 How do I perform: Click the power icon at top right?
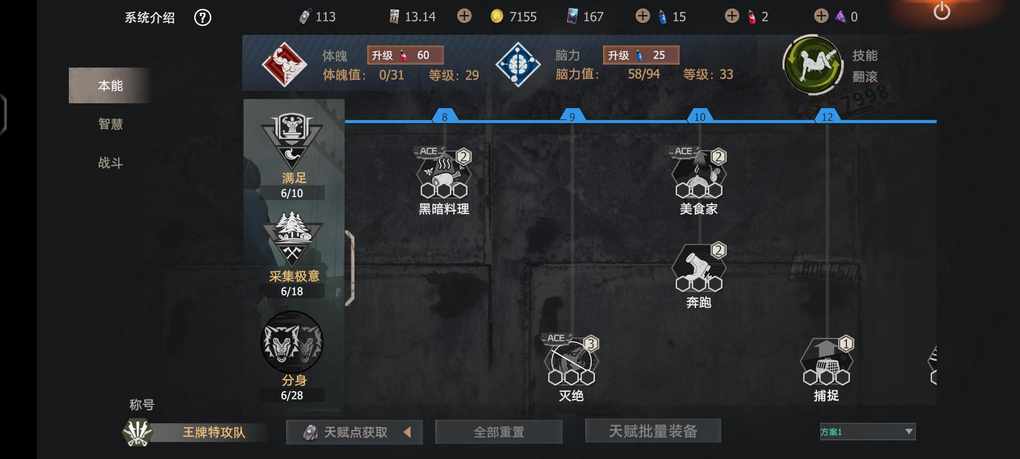point(941,10)
